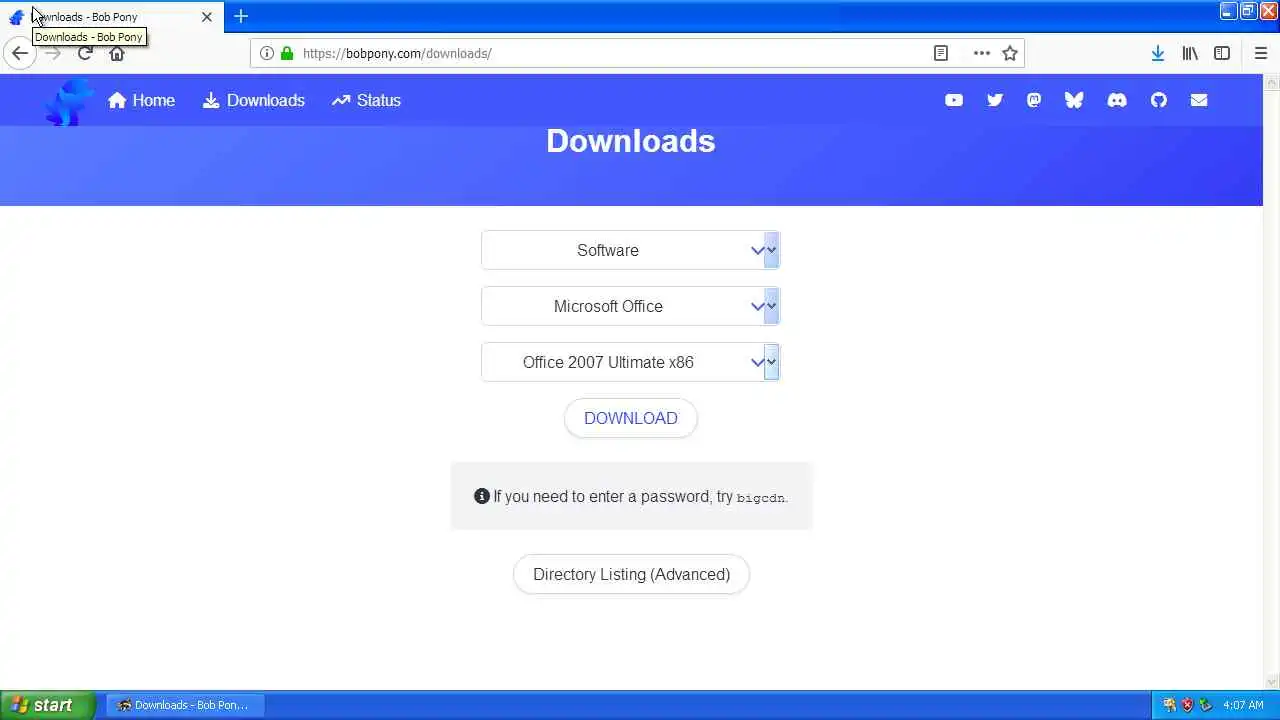Open the browser home page icon

(x=117, y=53)
